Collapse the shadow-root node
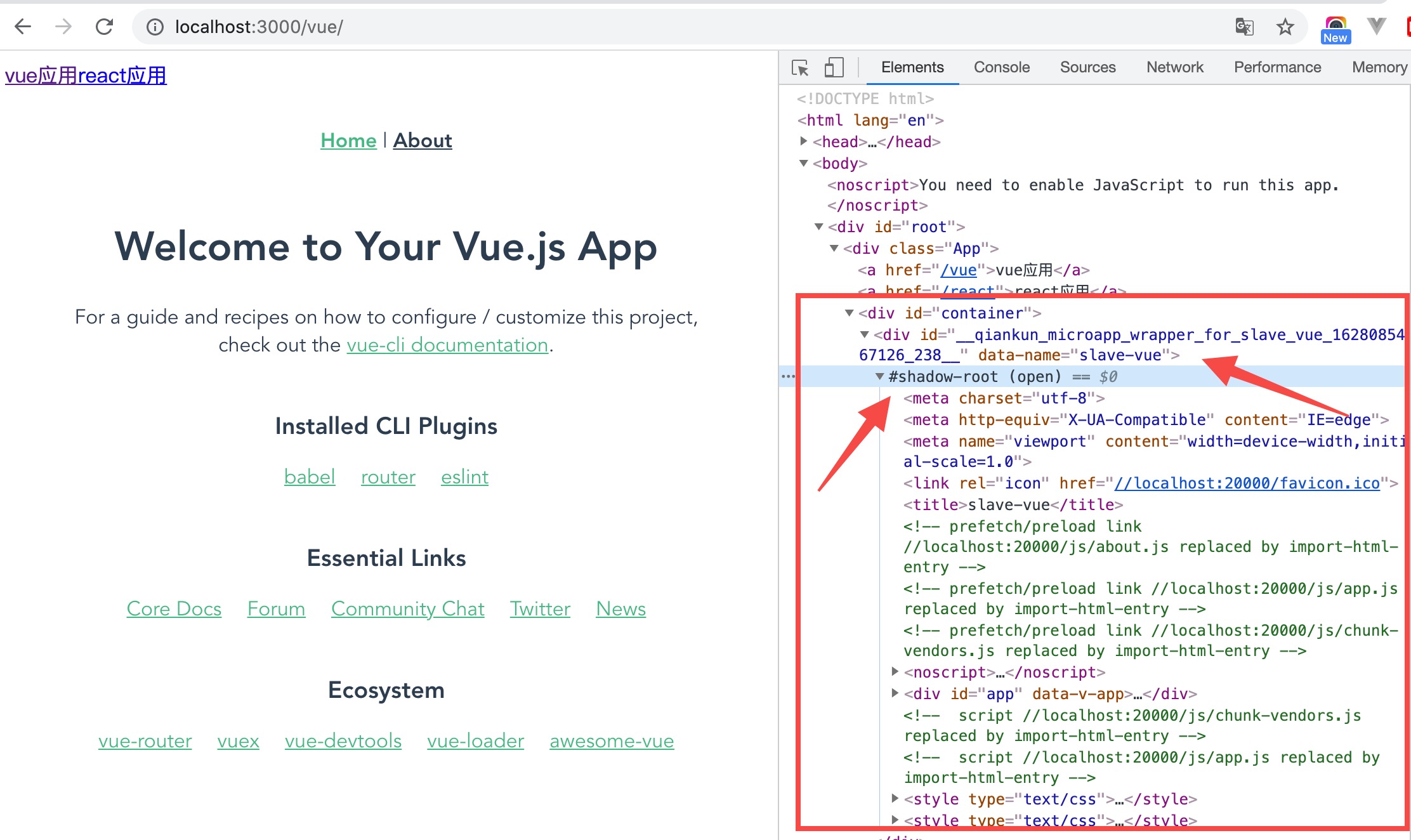1411x840 pixels. tap(879, 376)
